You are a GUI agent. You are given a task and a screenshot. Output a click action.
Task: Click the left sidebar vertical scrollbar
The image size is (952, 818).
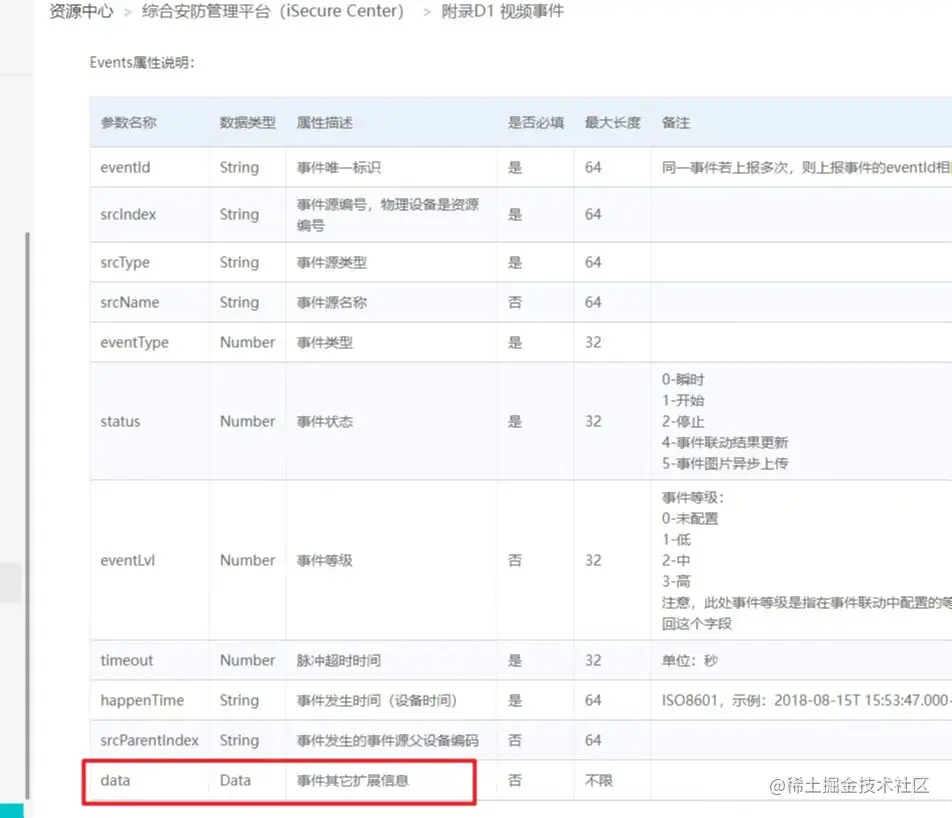27,515
